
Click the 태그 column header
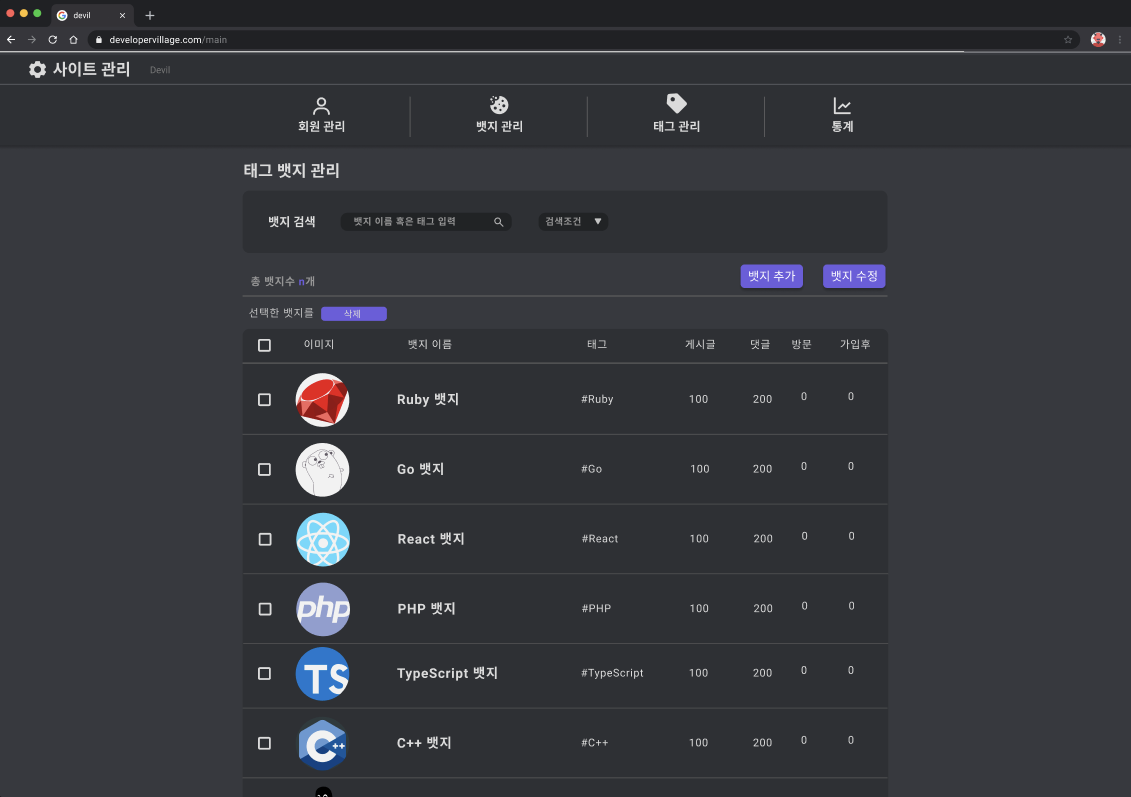click(597, 345)
